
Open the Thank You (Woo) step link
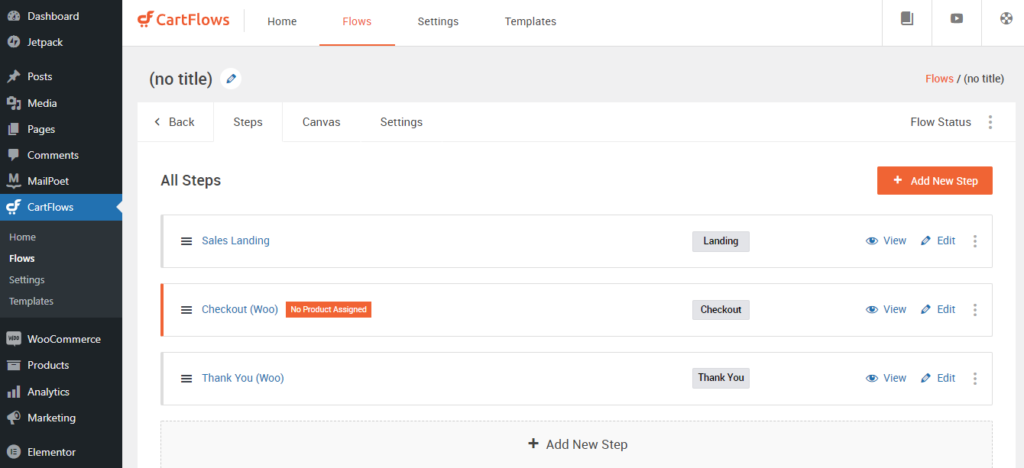tap(243, 378)
